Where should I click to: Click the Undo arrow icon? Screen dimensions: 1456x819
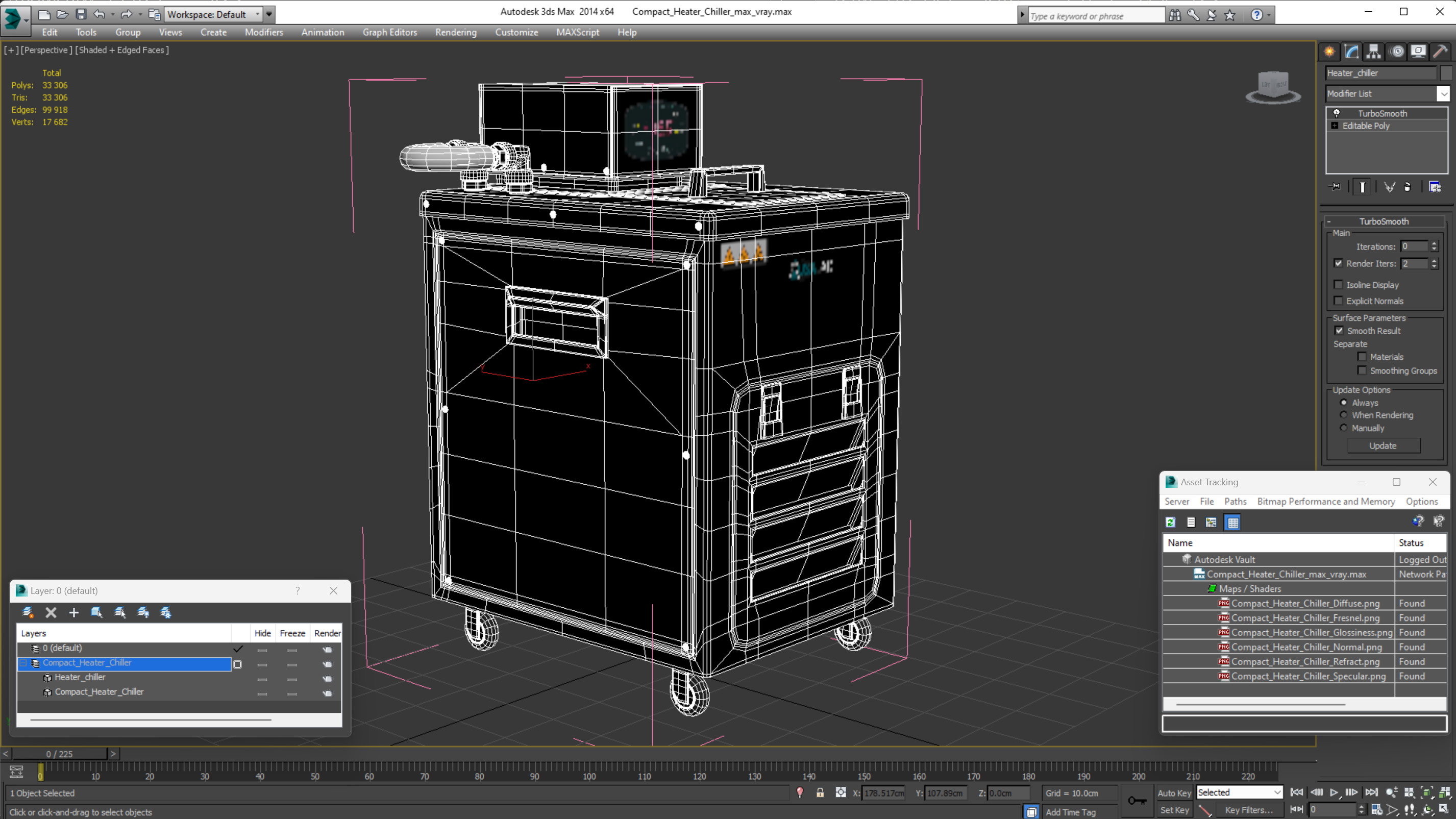tap(100, 14)
